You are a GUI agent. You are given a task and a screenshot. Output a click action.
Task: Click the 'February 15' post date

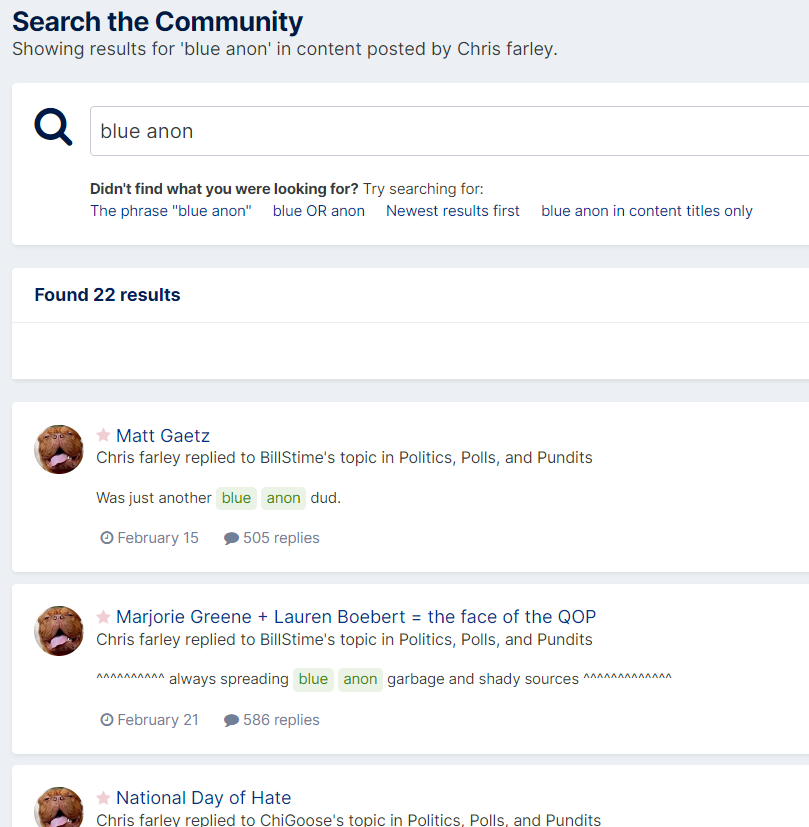coord(158,537)
